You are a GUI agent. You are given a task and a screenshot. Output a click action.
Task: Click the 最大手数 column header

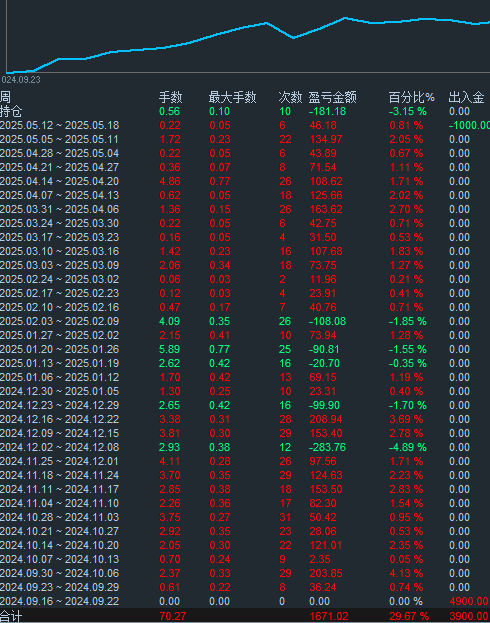tap(232, 97)
